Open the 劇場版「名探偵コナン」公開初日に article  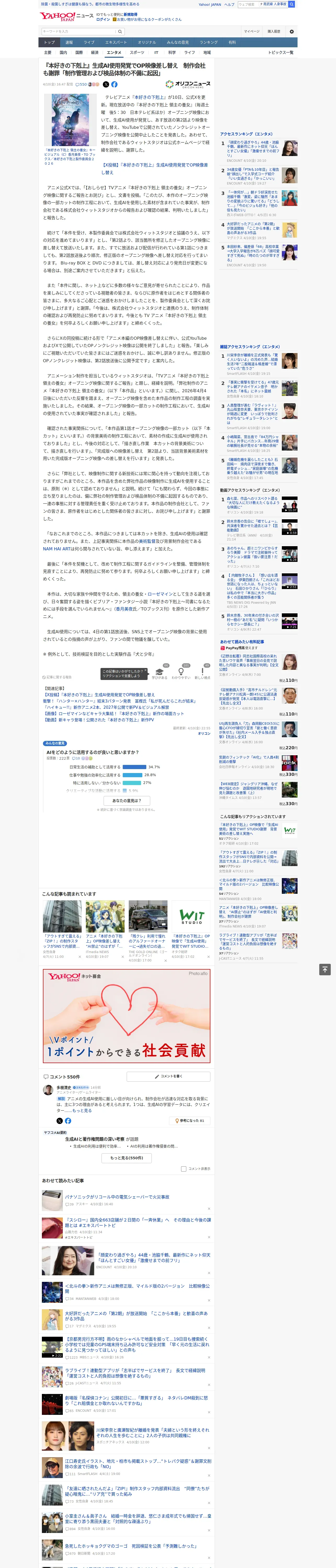point(137,1400)
